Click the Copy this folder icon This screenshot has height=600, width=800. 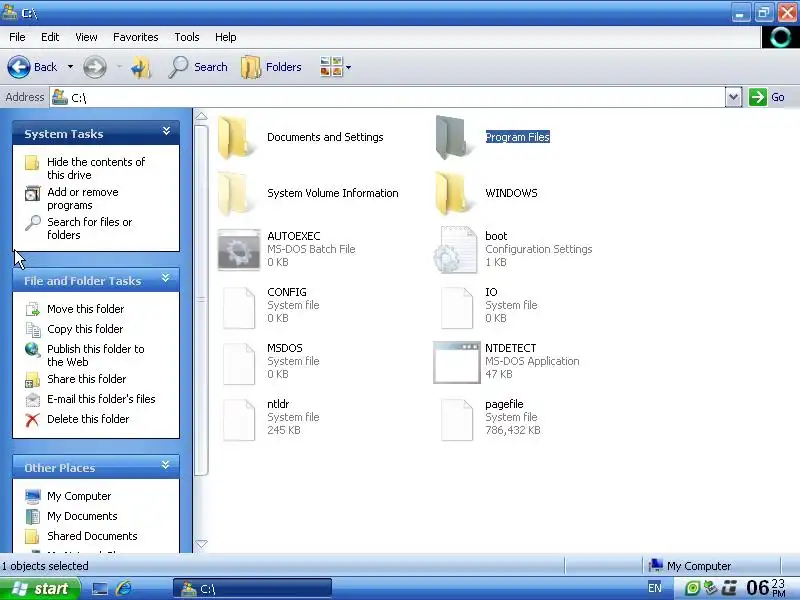[x=33, y=330]
